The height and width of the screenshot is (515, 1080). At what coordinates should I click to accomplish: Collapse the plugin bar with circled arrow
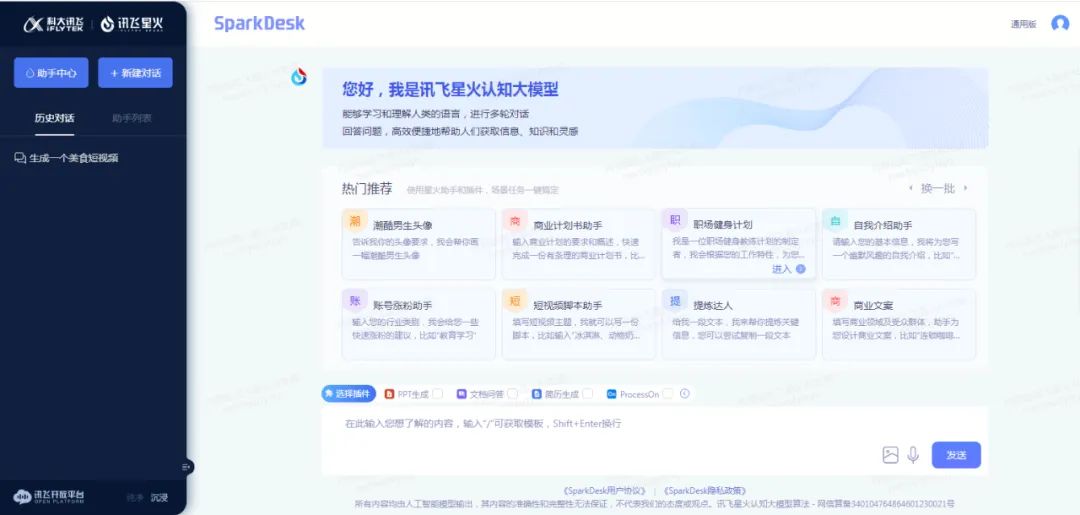tap(685, 394)
